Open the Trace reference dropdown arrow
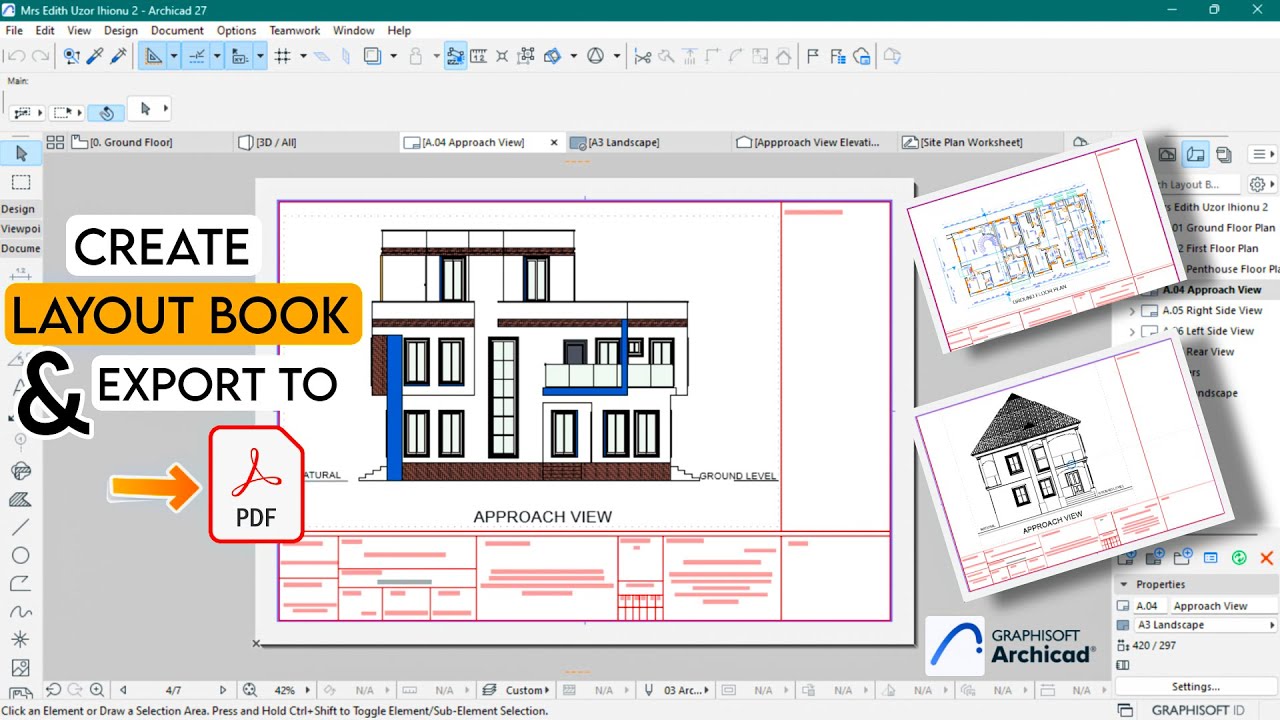This screenshot has width=1280, height=720. 393,56
